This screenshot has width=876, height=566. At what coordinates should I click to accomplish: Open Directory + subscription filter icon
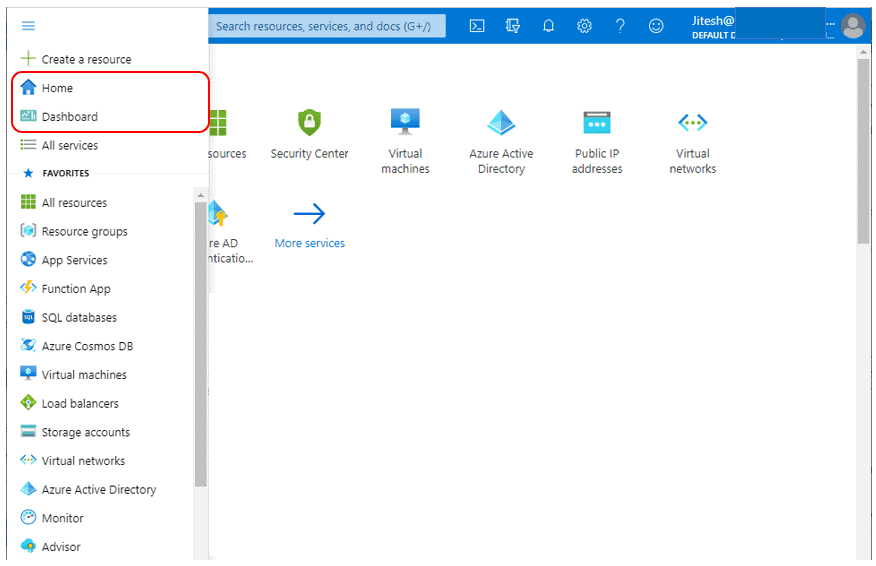coord(512,26)
